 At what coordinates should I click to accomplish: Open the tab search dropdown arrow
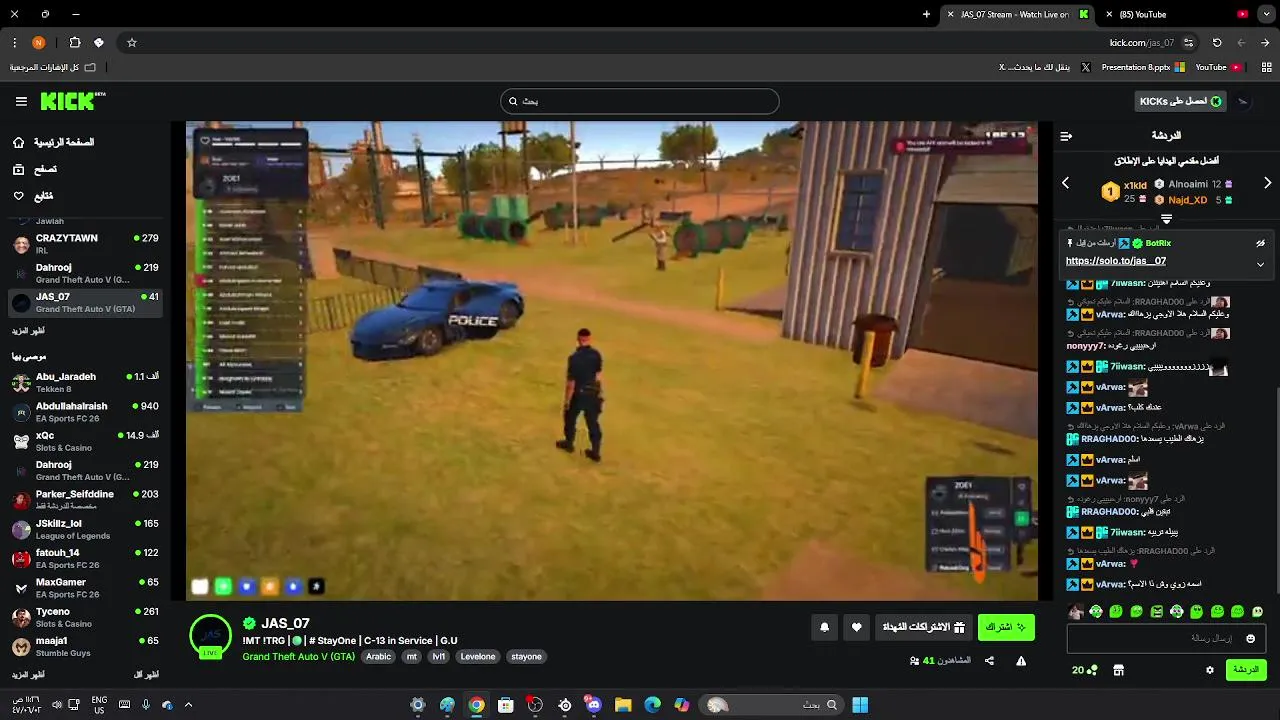[1266, 14]
